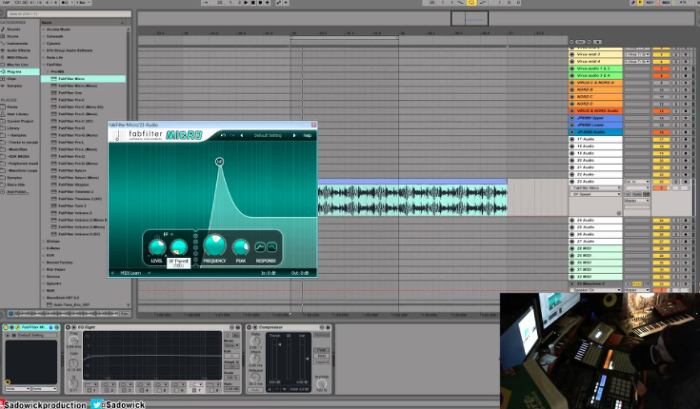Image resolution: width=700 pixels, height=409 pixels.
Task: Adjust the LEVEL knob in FabFilter Micro
Action: (x=157, y=247)
